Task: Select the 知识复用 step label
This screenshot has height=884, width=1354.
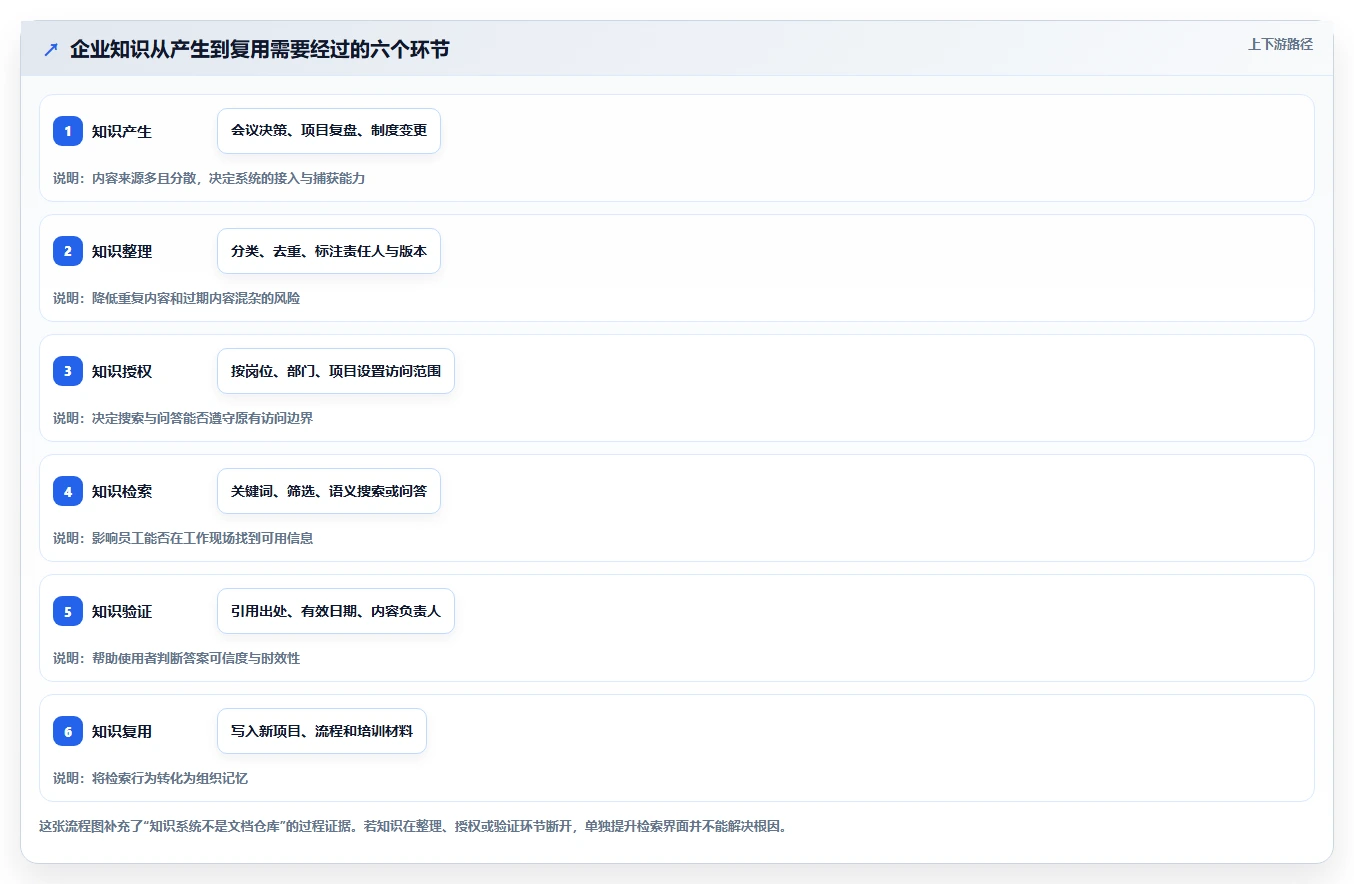Action: 122,731
